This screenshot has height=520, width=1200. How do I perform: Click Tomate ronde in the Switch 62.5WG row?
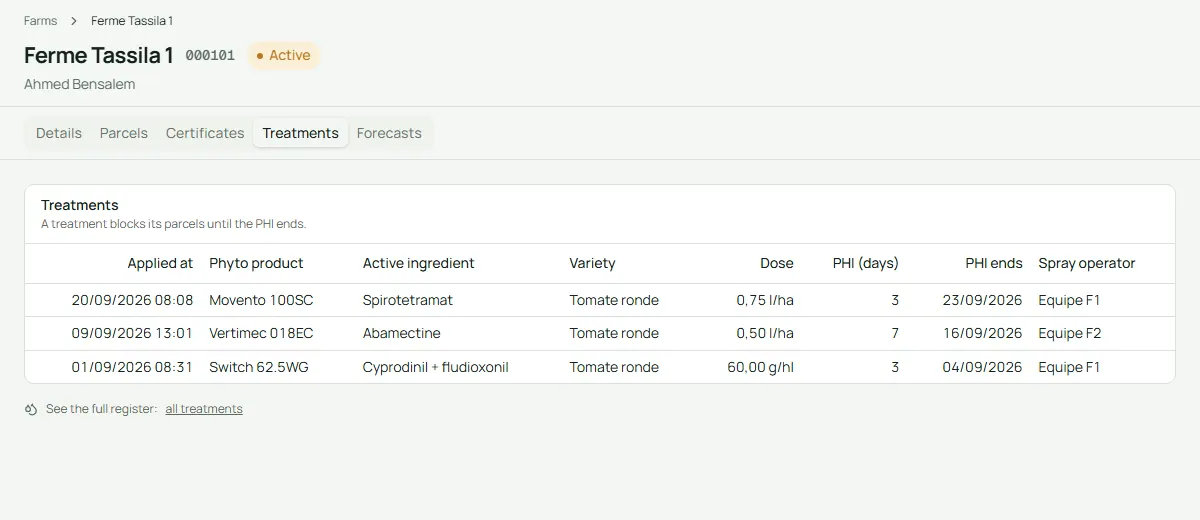[614, 367]
